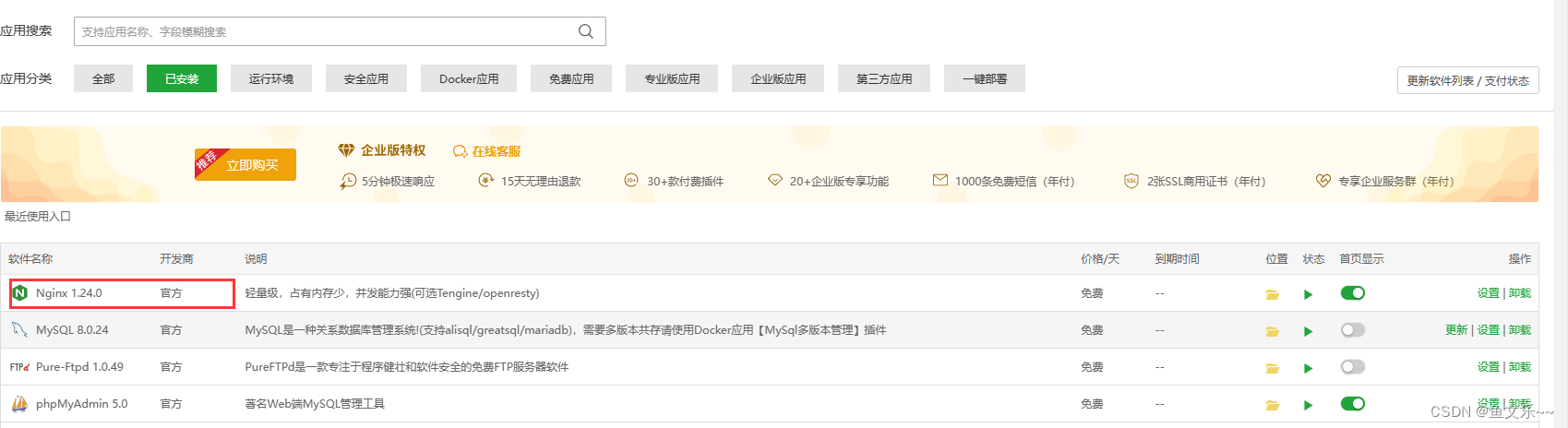Click the 更新软件列表 / 支付状态 button
Screen dimensions: 1568x428
click(1467, 80)
